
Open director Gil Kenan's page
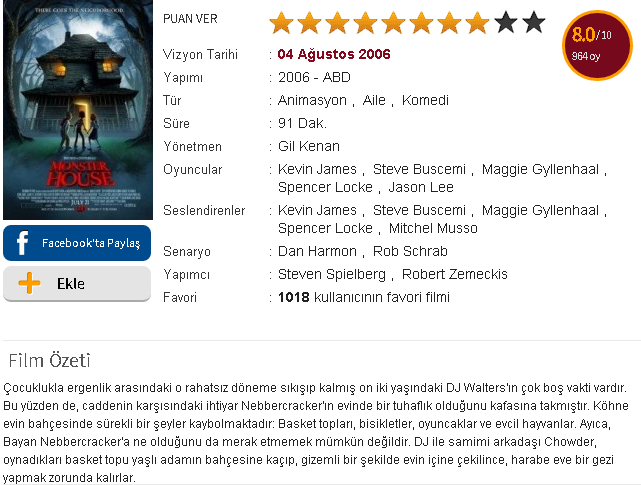tap(309, 146)
